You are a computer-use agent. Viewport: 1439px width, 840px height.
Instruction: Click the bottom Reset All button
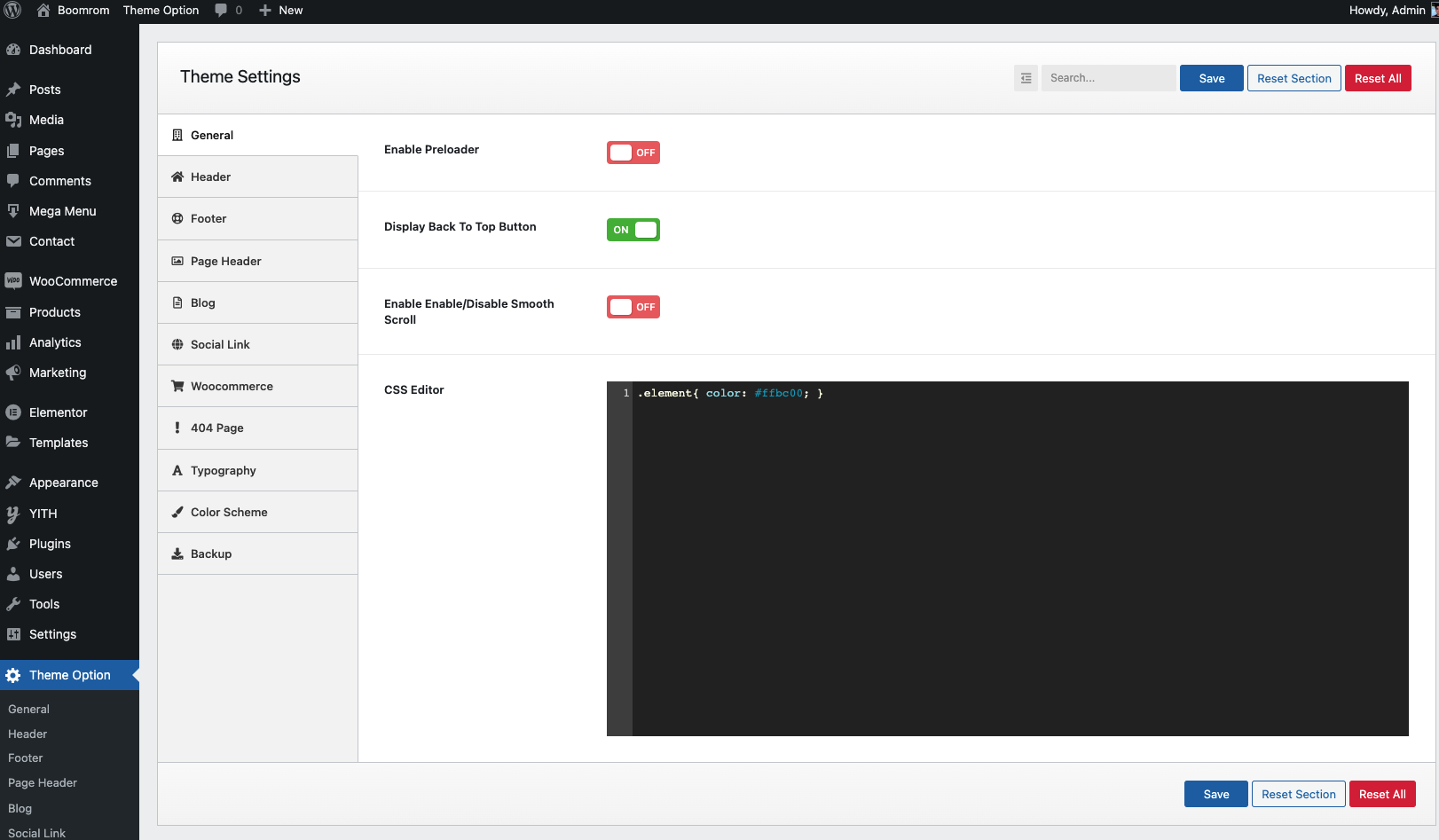point(1382,794)
